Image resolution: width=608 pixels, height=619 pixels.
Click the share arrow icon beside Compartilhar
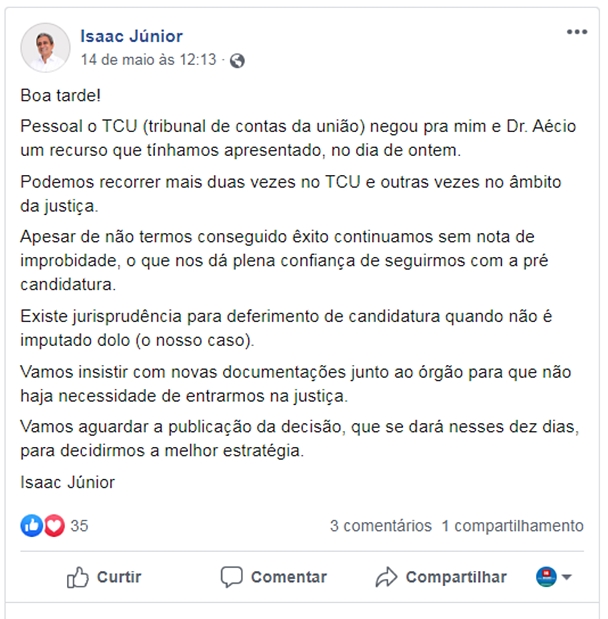[x=386, y=577]
